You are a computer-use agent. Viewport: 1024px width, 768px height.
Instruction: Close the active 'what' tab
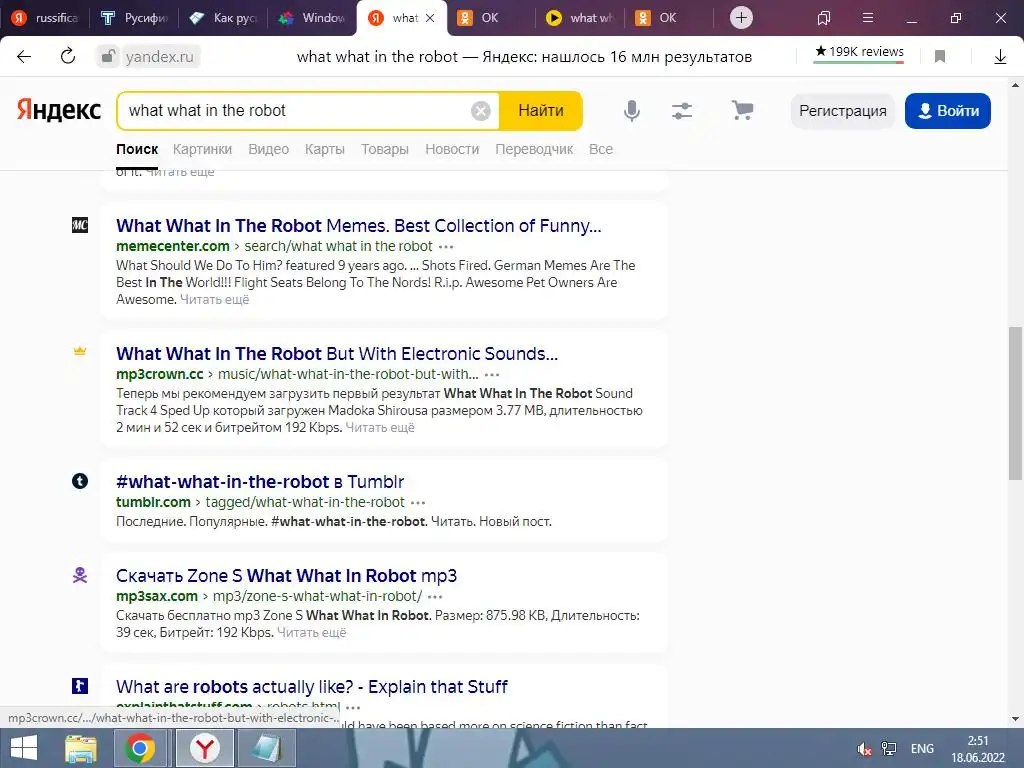click(430, 18)
